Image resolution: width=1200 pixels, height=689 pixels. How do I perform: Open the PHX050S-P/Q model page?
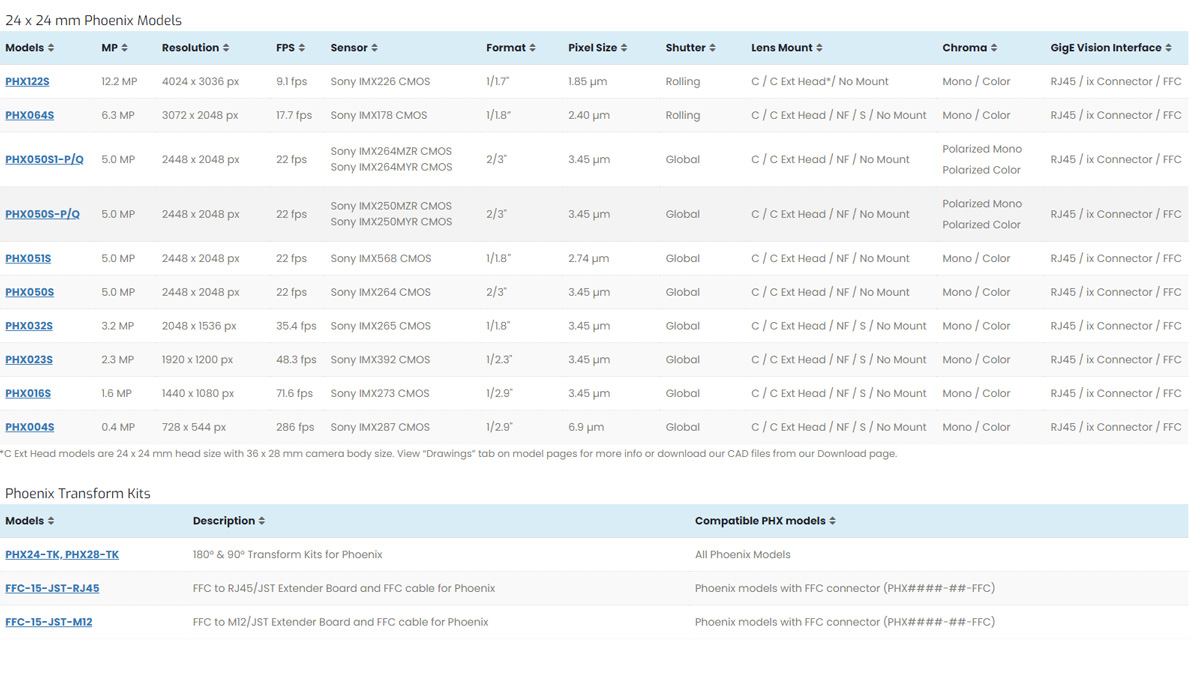click(42, 214)
